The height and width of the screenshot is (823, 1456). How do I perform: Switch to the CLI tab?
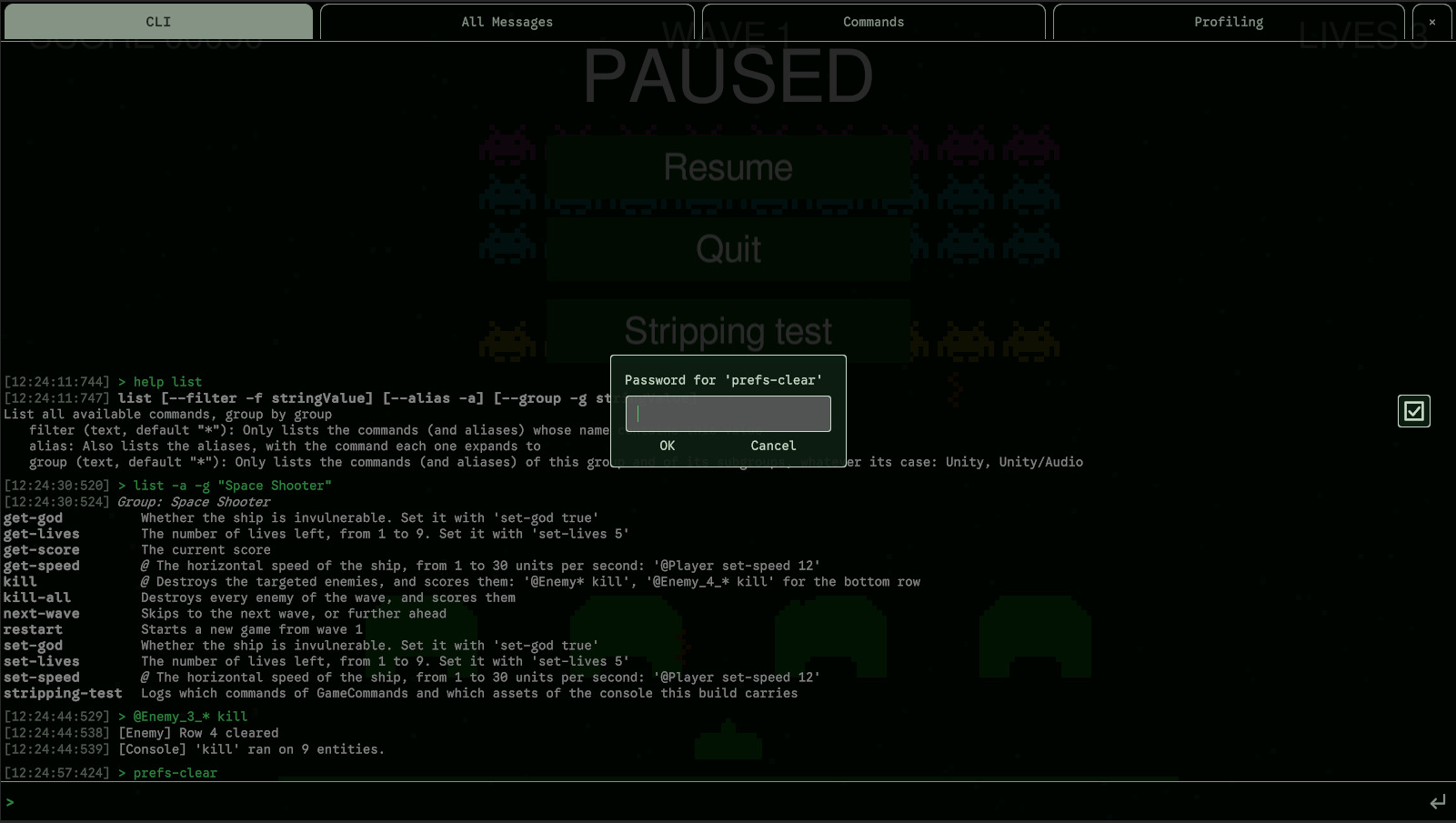tap(158, 22)
